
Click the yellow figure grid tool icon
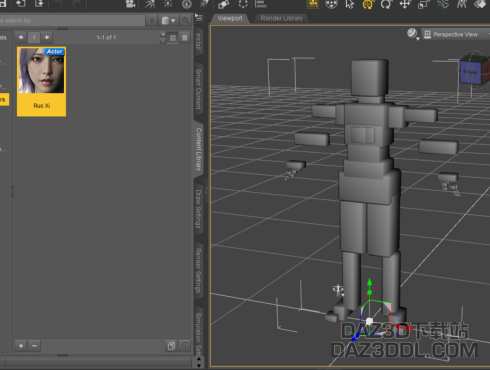(x=313, y=4)
